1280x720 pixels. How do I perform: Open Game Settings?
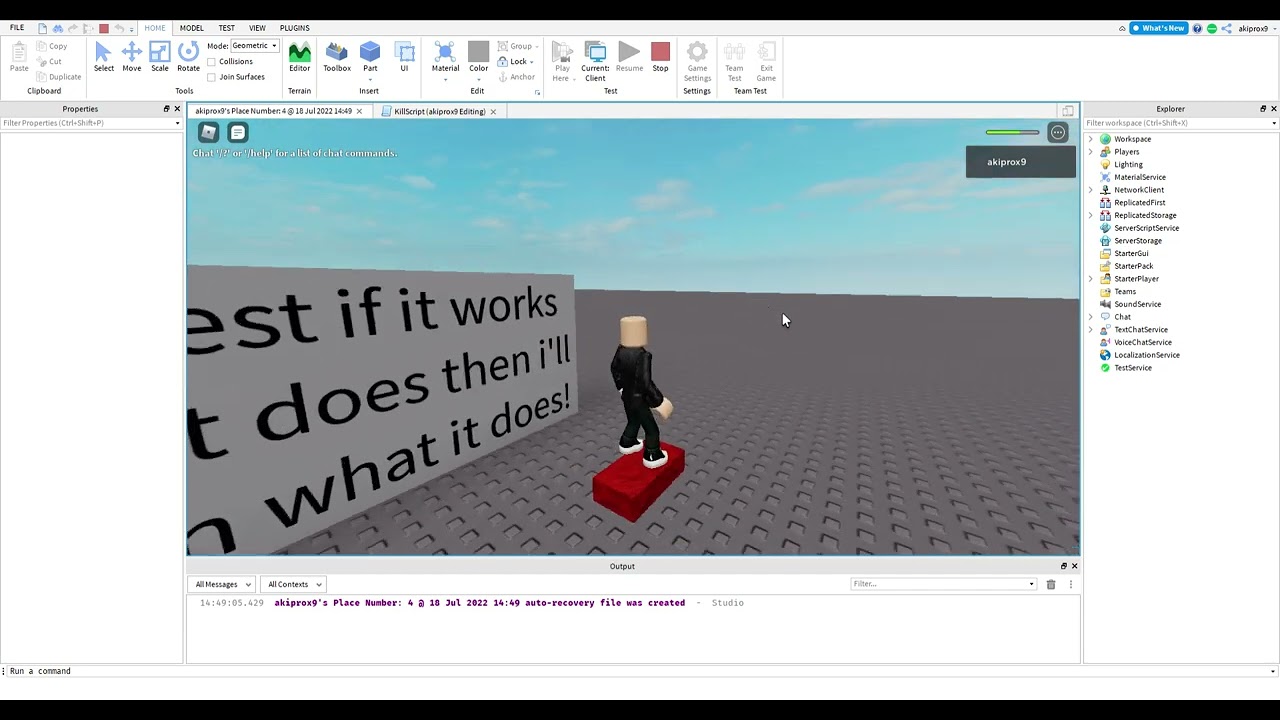pos(697,61)
